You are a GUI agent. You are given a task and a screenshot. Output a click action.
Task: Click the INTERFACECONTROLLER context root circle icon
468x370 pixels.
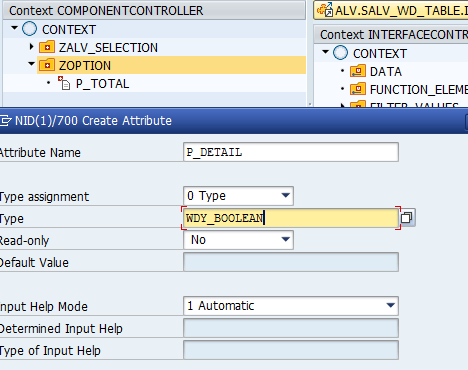pyautogui.click(x=340, y=53)
